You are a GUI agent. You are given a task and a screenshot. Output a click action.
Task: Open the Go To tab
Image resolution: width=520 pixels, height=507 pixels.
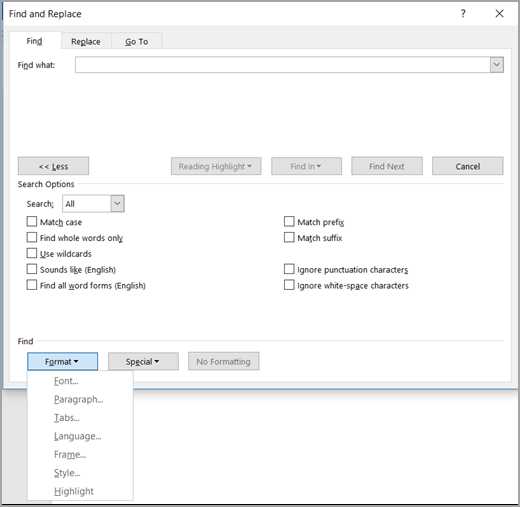pyautogui.click(x=136, y=41)
